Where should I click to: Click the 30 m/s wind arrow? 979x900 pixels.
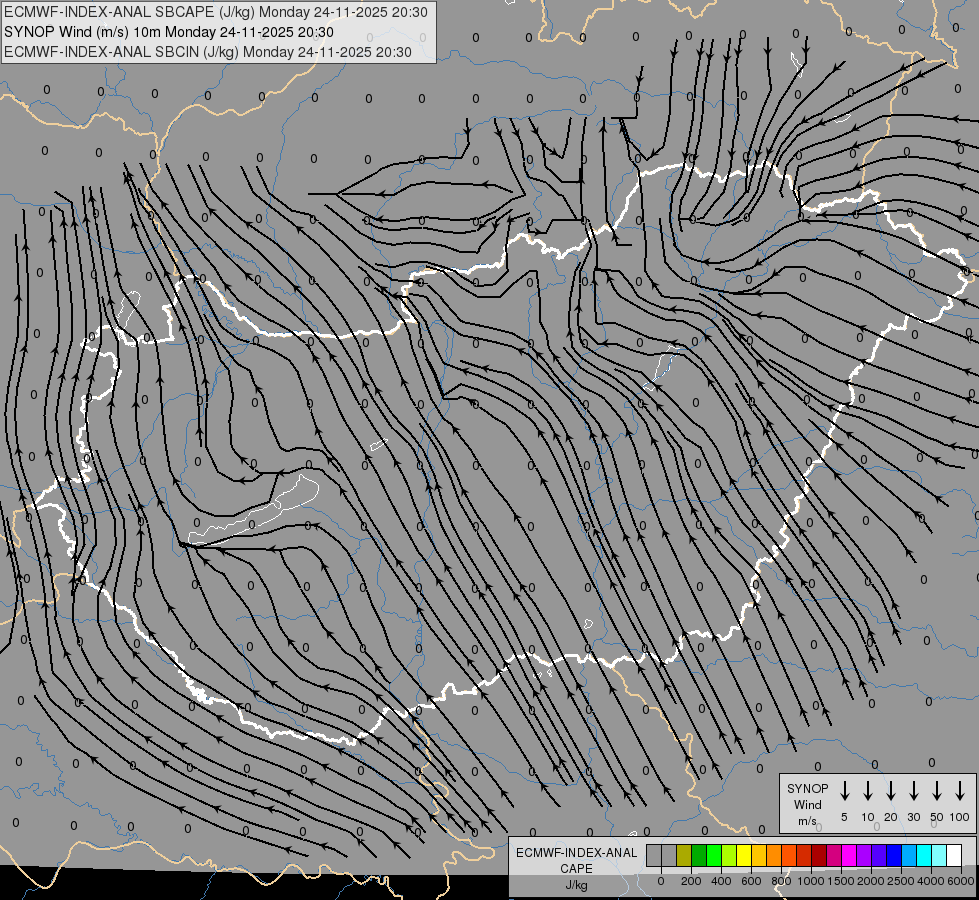click(914, 791)
